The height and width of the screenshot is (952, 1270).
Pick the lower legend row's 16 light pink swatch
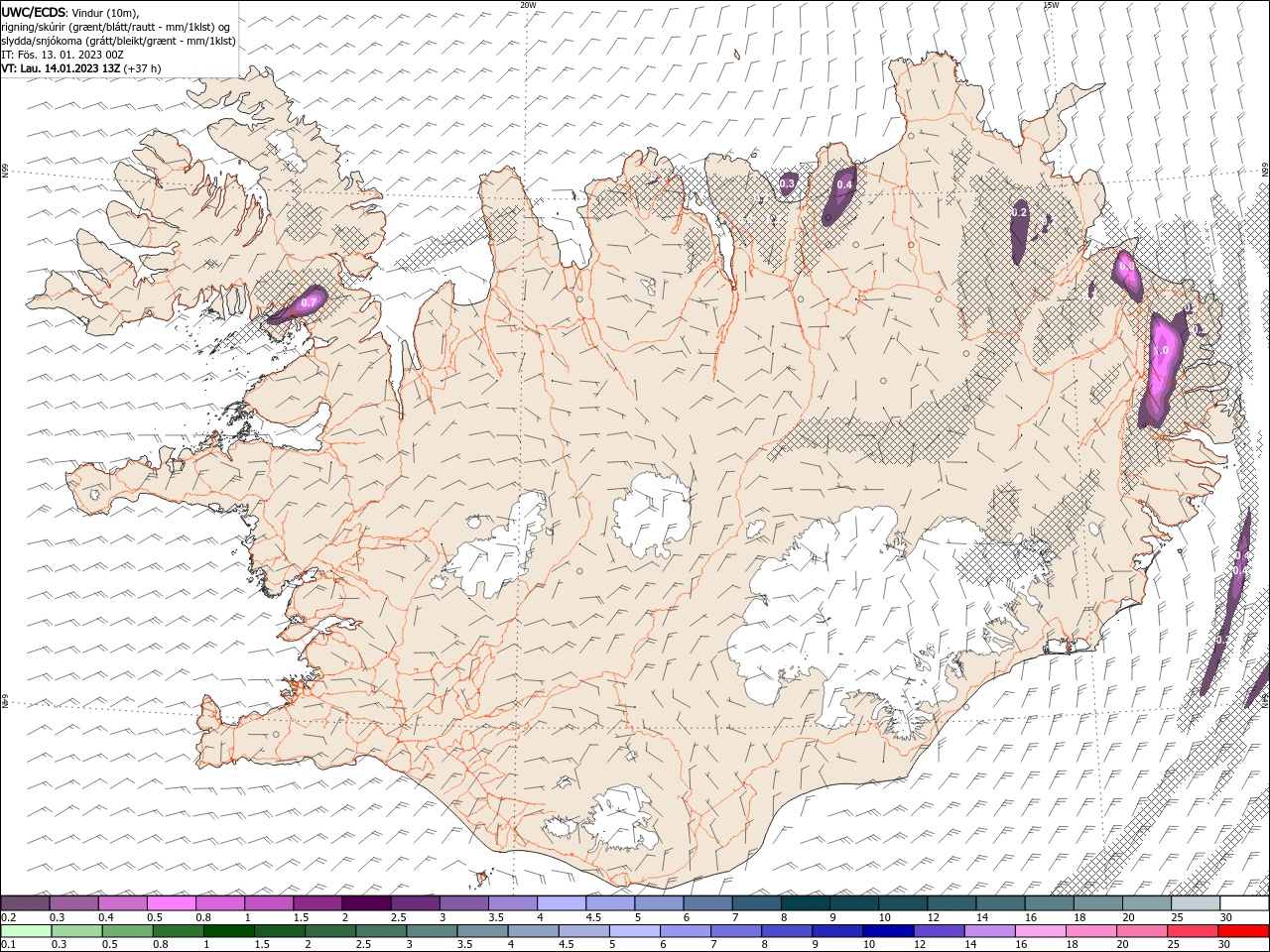point(1042,931)
